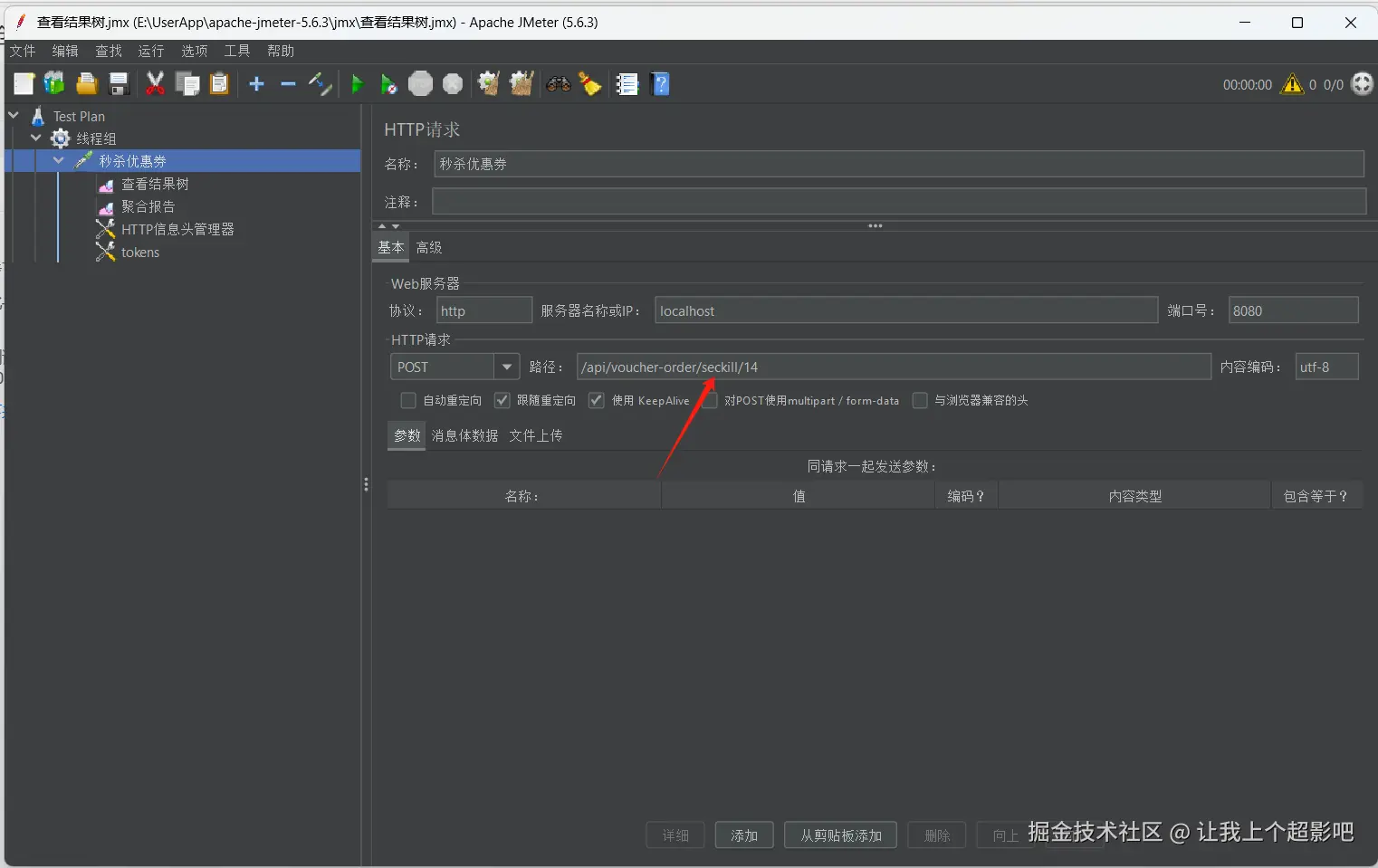Click the 从剪贴板添加 button
Viewport: 1378px width, 868px height.
(x=841, y=835)
